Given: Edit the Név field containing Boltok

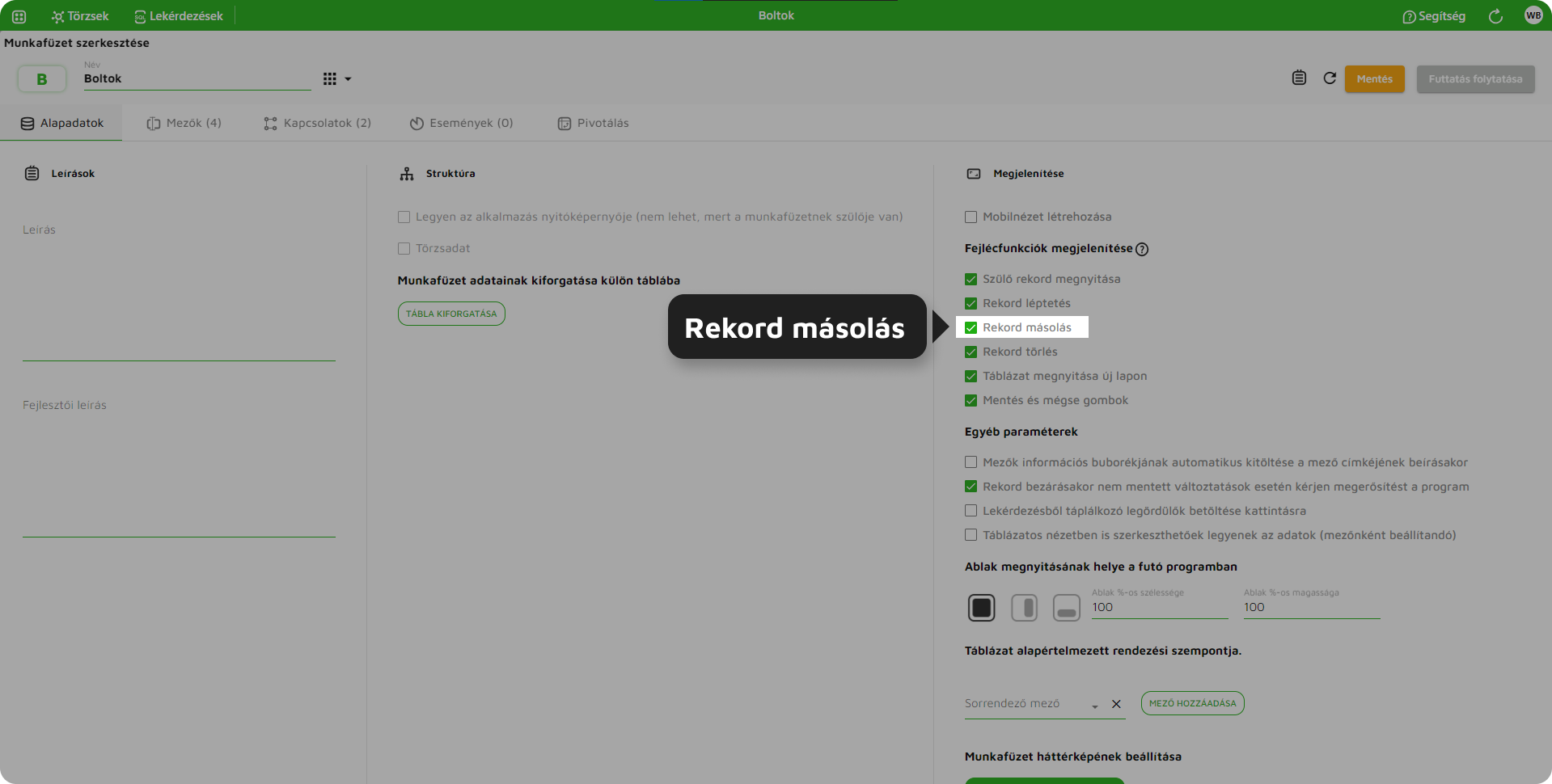Looking at the screenshot, I should point(197,78).
